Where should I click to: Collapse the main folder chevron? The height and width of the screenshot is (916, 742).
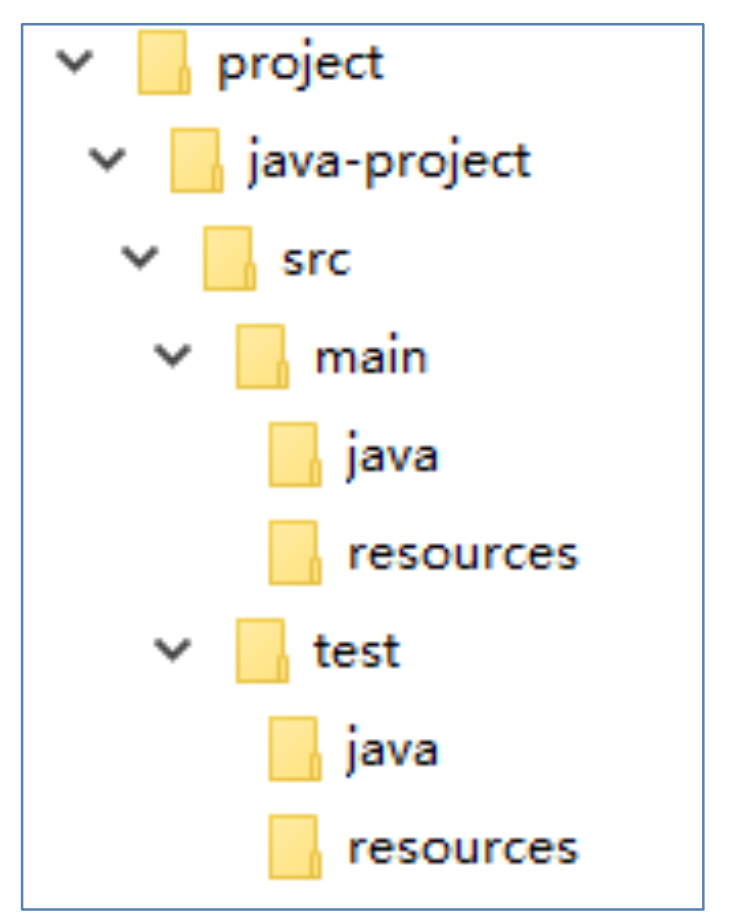pyautogui.click(x=173, y=356)
